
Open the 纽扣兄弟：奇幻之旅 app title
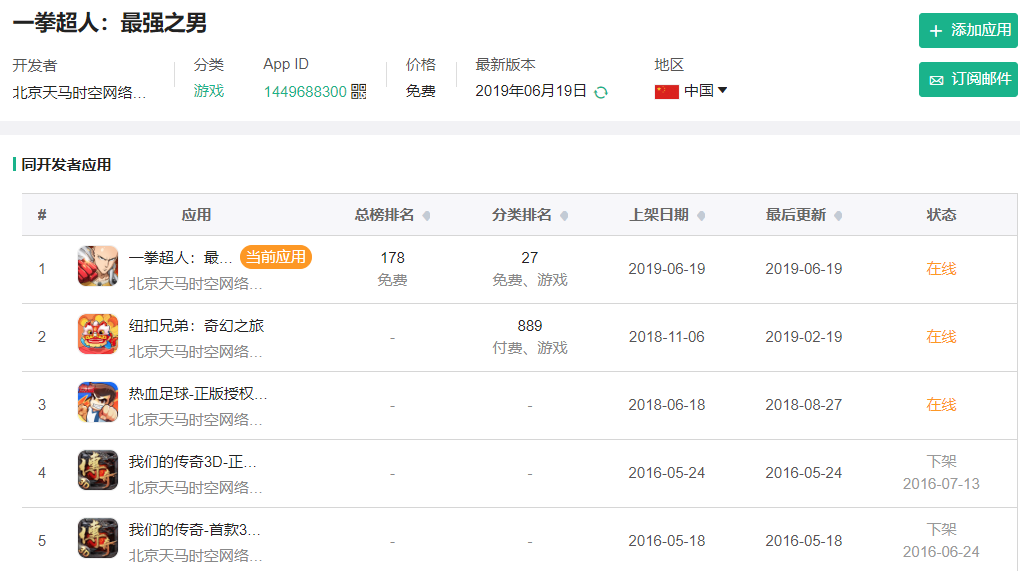196,326
